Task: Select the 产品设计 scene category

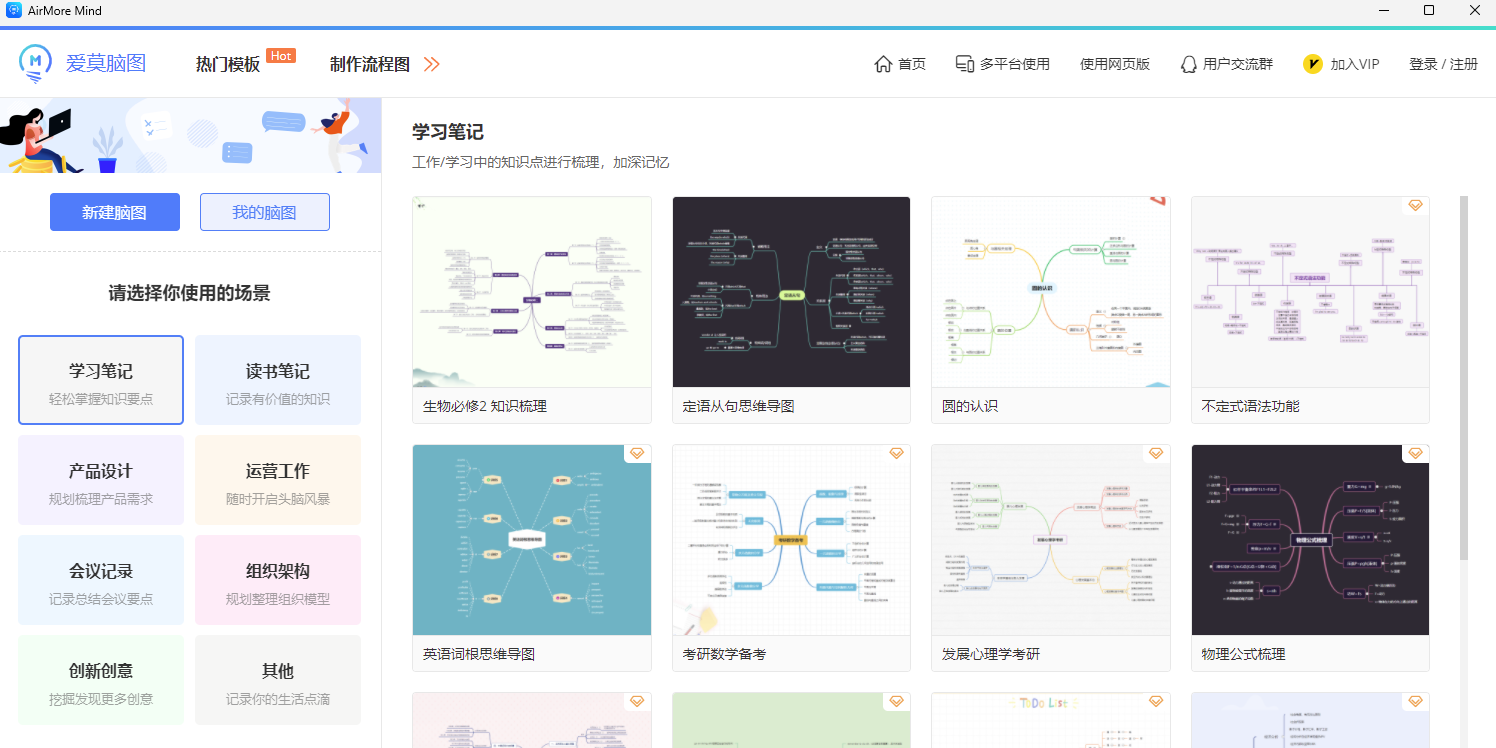Action: click(101, 480)
